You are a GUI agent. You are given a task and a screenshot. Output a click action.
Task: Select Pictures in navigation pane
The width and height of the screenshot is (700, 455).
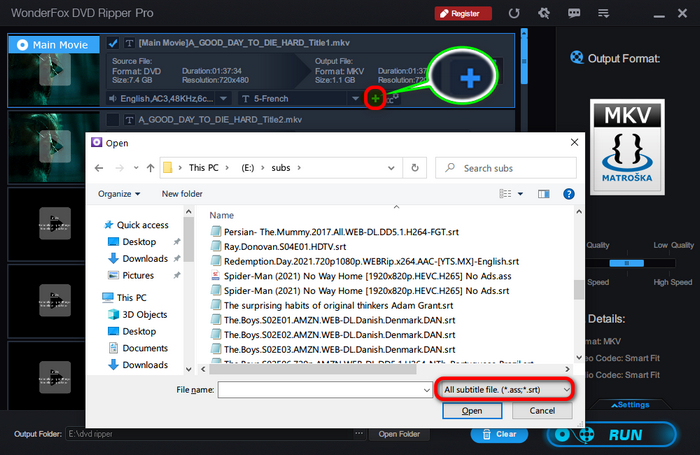(138, 276)
